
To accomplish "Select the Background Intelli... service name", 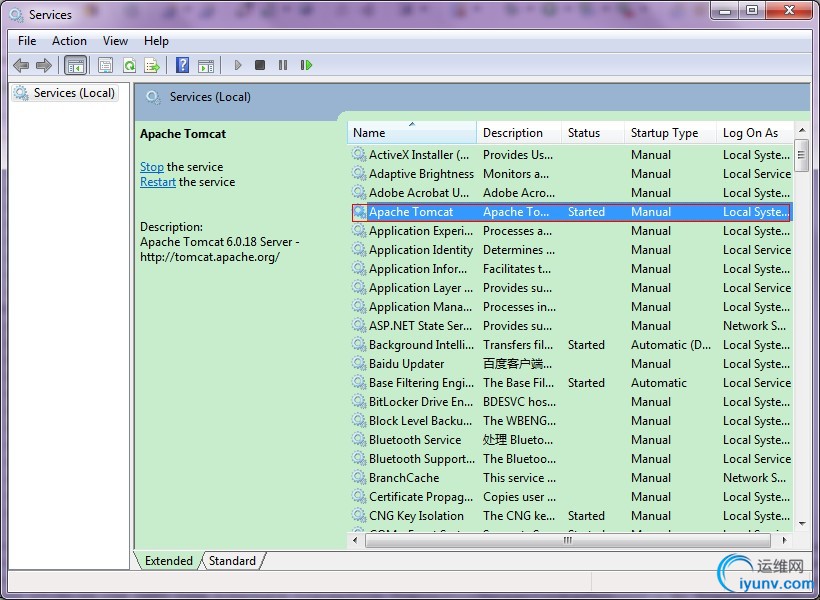I will coord(422,345).
